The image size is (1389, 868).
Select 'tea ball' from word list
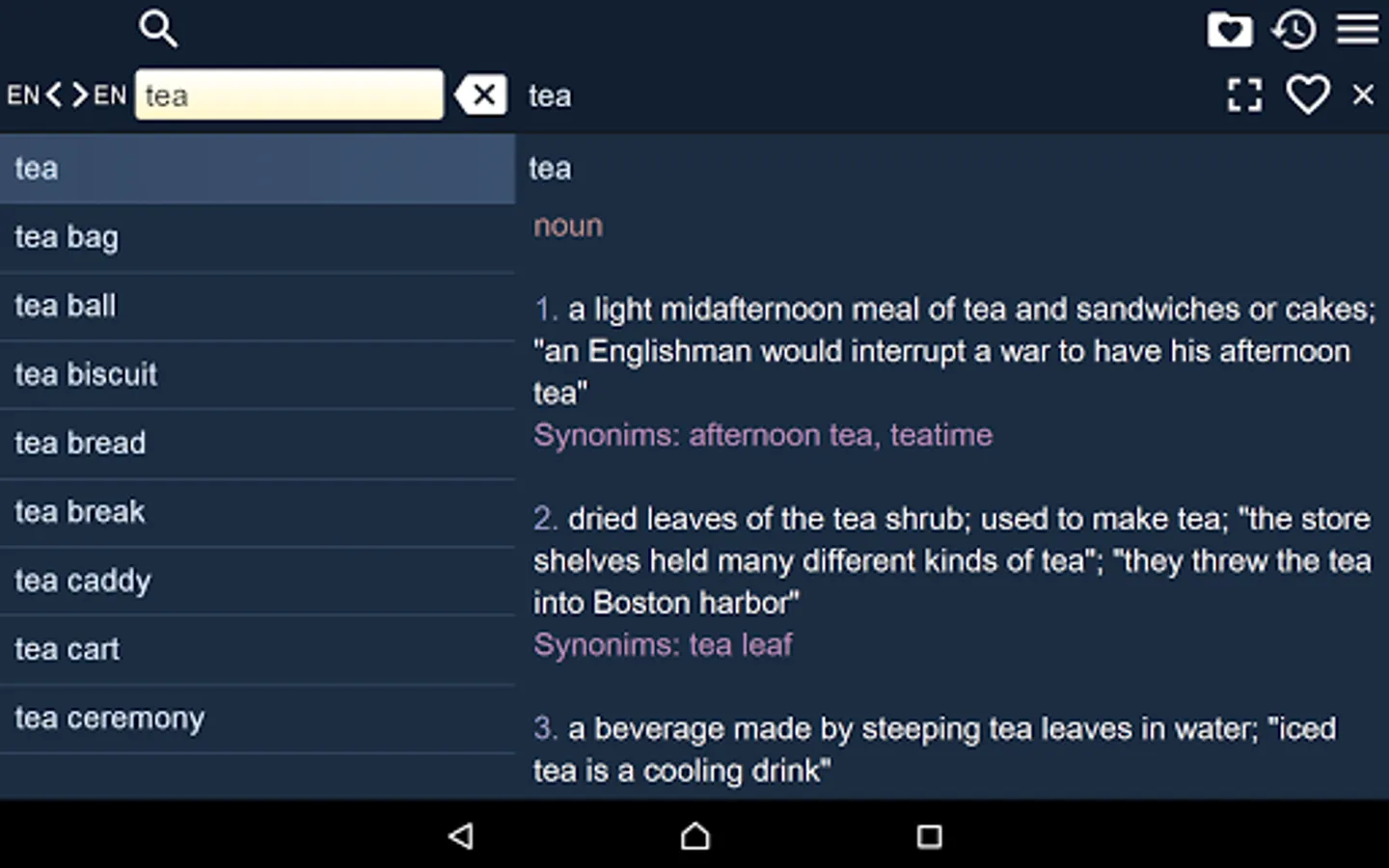(x=258, y=306)
